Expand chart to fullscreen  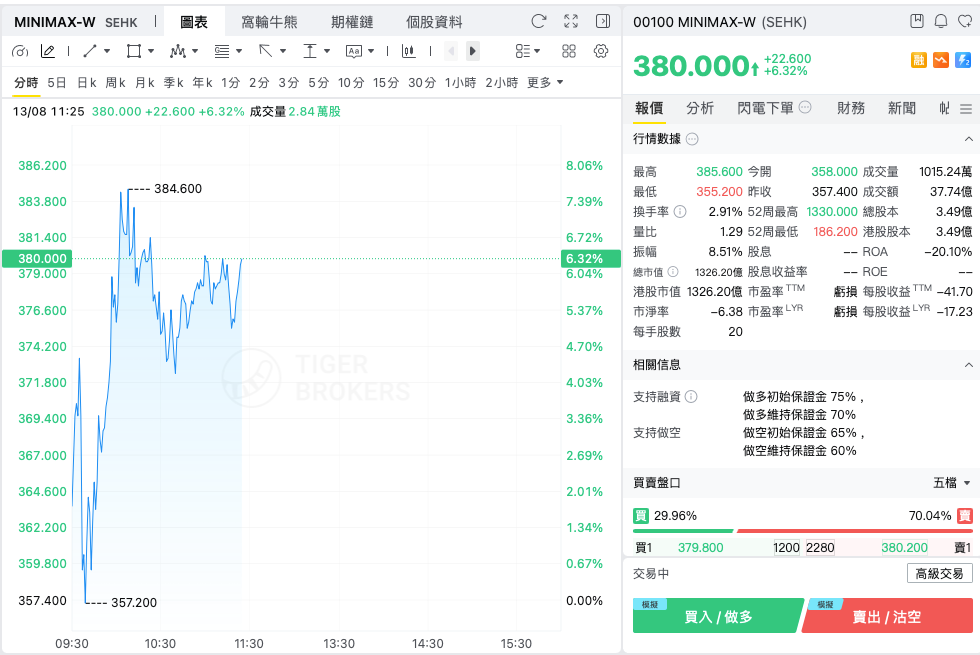click(x=571, y=22)
